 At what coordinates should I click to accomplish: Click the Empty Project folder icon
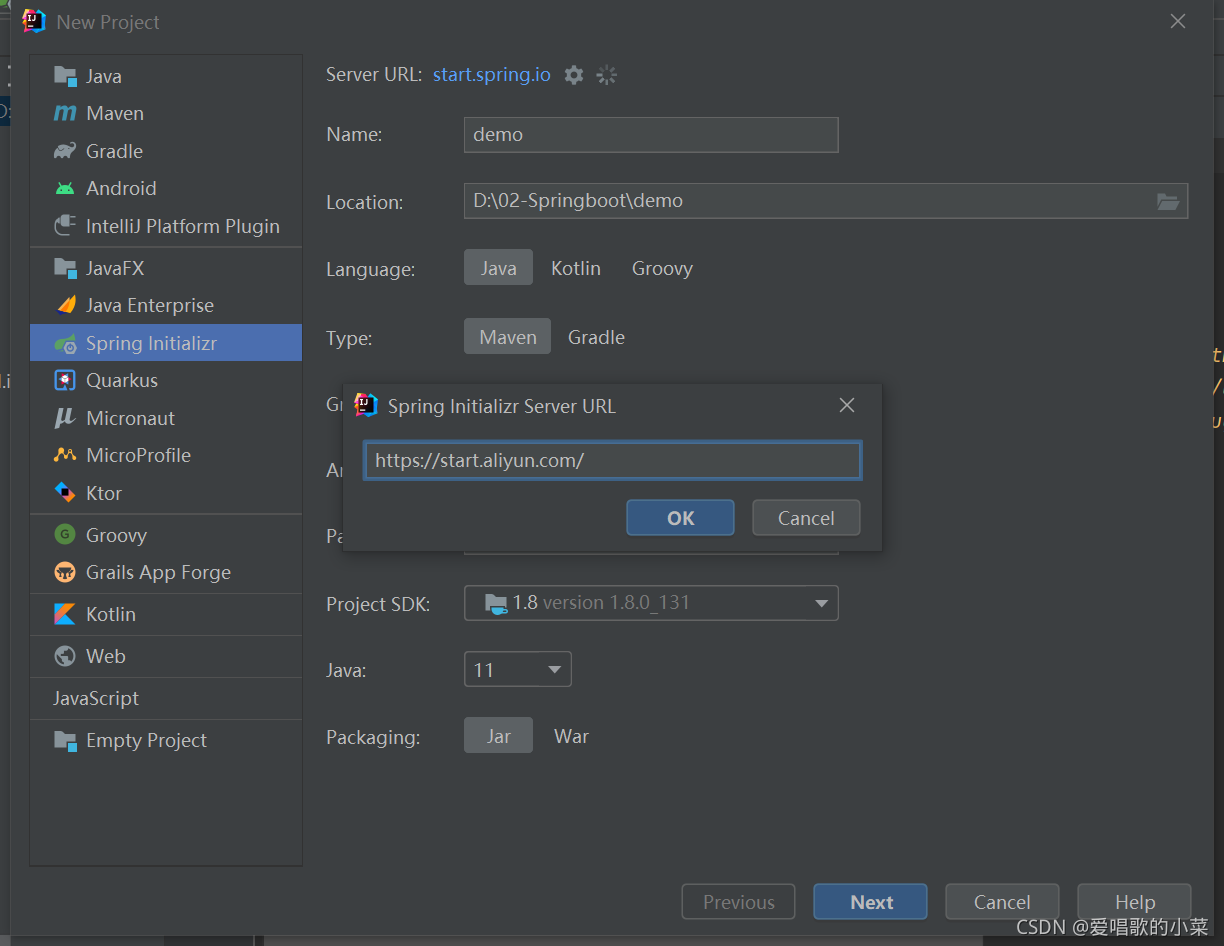click(x=65, y=740)
